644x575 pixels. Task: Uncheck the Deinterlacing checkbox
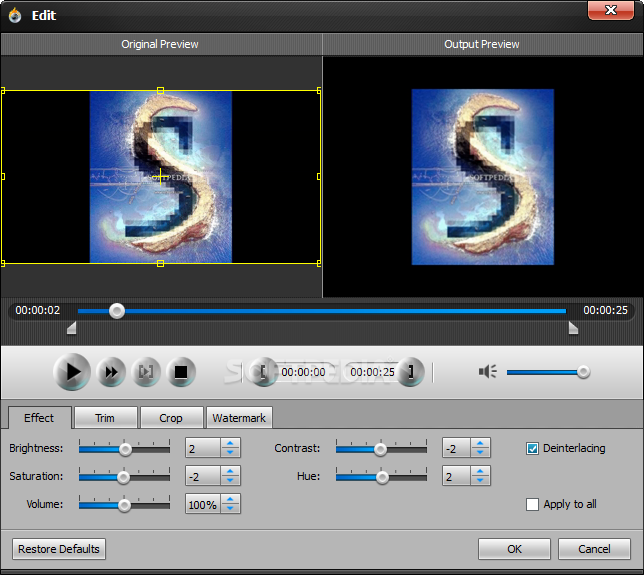[532, 448]
